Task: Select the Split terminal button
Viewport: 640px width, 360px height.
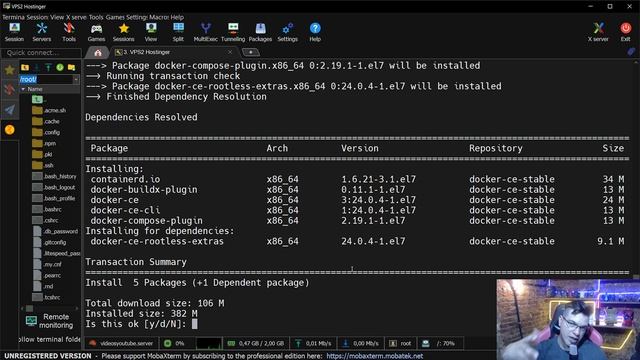Action: pos(178,32)
